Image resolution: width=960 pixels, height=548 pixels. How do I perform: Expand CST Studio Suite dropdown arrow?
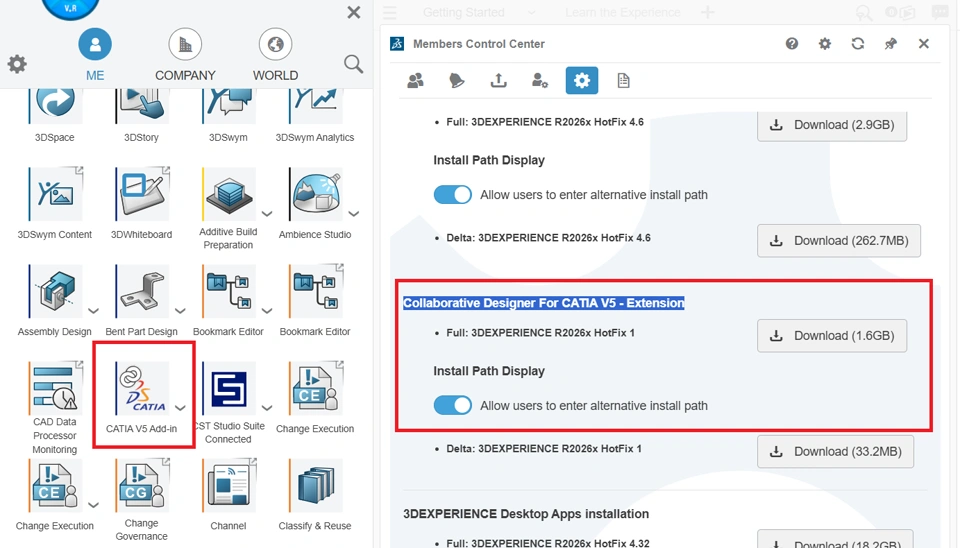267,408
